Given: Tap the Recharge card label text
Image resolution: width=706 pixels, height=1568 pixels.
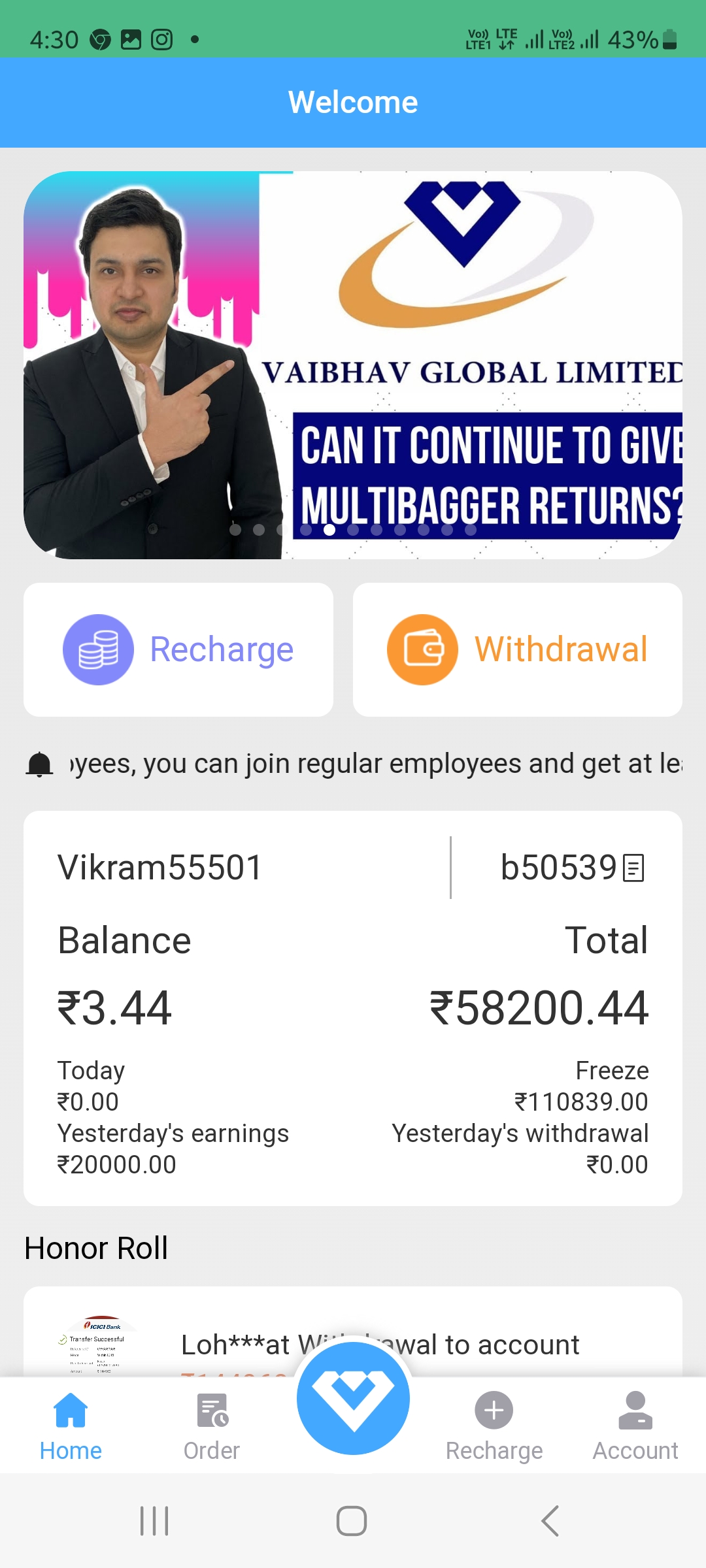Looking at the screenshot, I should point(222,649).
